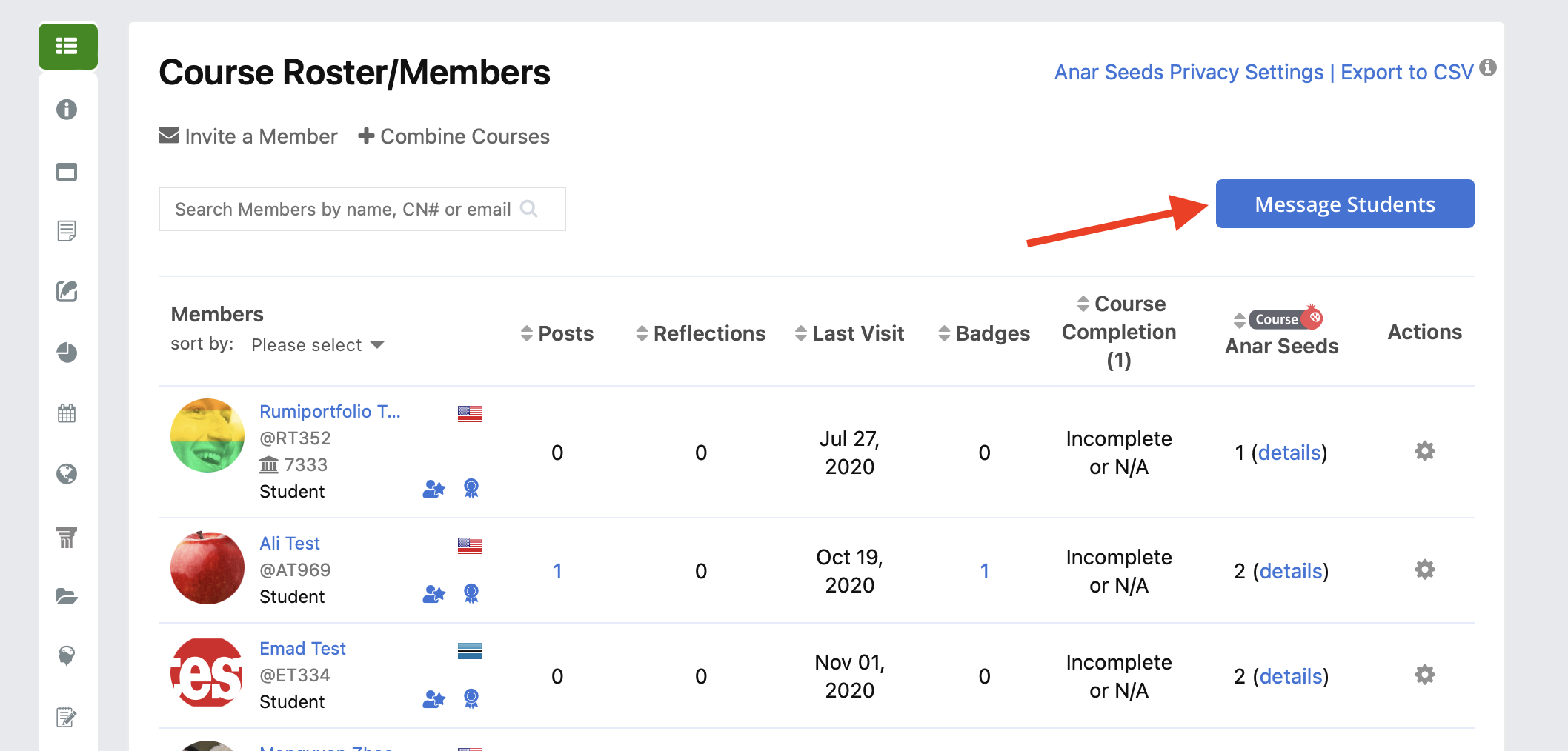Image resolution: width=1568 pixels, height=751 pixels.
Task: Click badge ribbon icon for Emad Test
Action: 471,698
